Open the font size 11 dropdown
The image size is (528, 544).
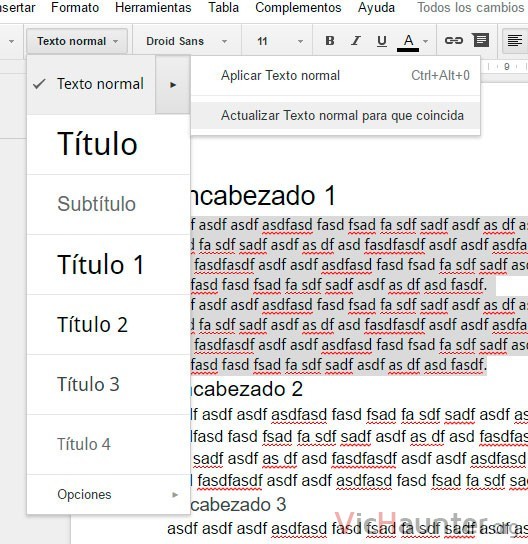click(280, 41)
